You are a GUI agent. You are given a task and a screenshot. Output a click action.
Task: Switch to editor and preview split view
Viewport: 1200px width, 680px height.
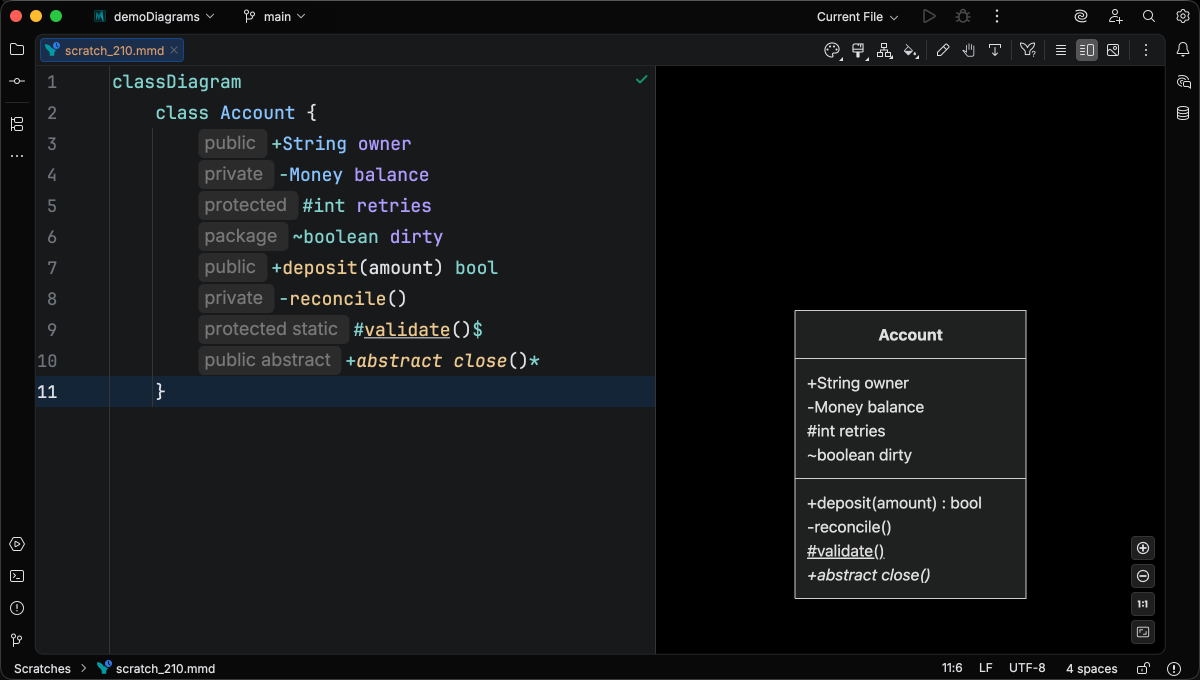click(x=1087, y=50)
